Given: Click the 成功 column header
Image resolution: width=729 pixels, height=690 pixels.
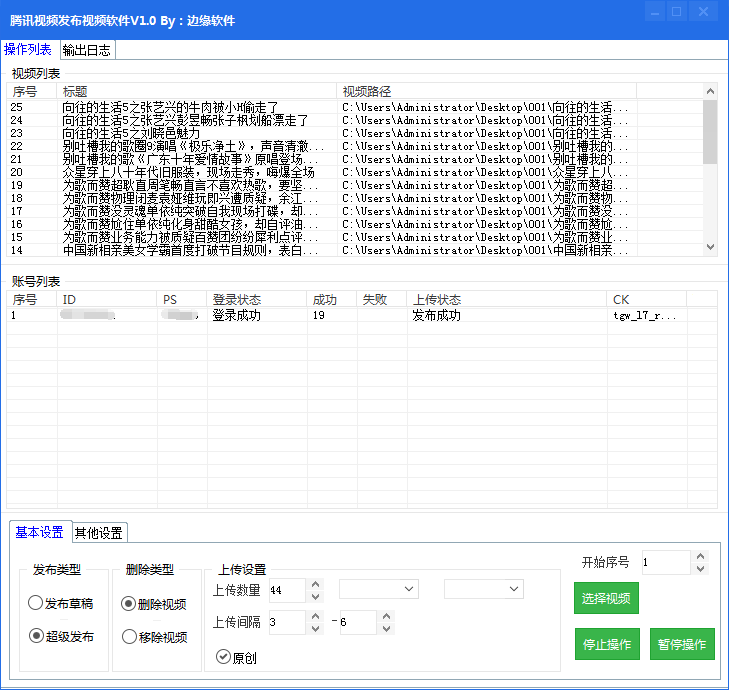Looking at the screenshot, I should pos(331,299).
